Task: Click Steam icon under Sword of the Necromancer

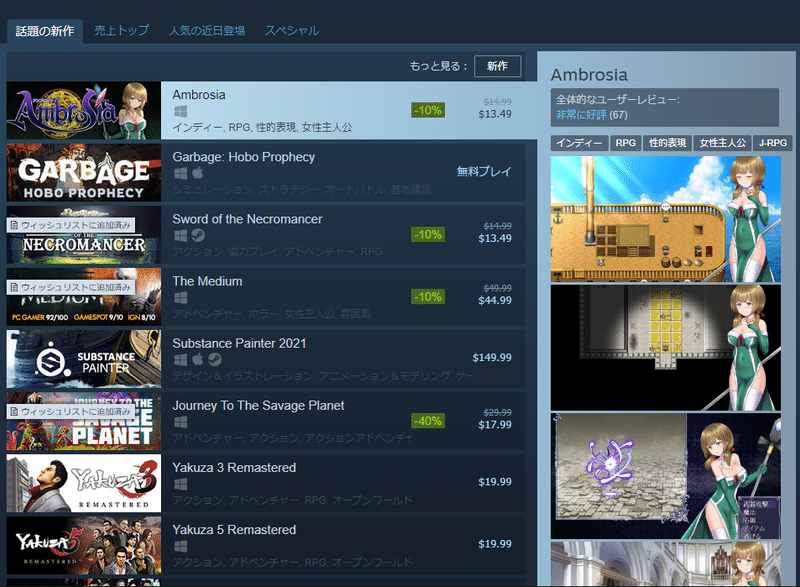Action: pos(198,235)
